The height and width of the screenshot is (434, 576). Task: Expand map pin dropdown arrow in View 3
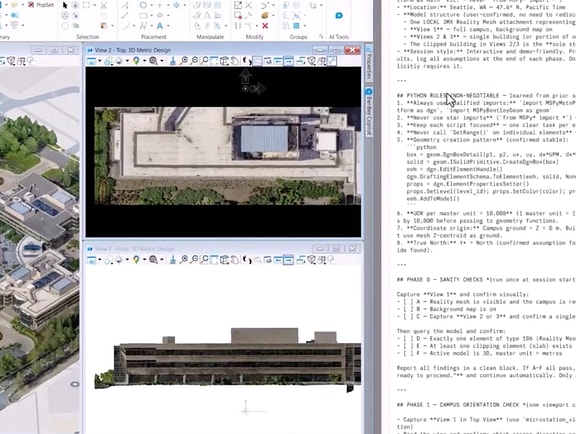point(144,260)
